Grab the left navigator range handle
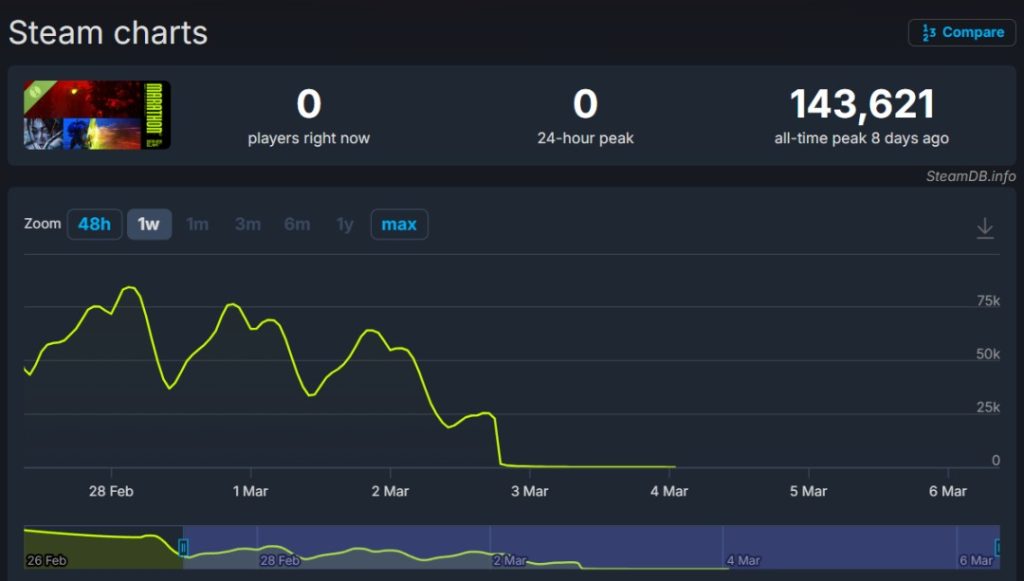Image resolution: width=1024 pixels, height=581 pixels. click(183, 546)
